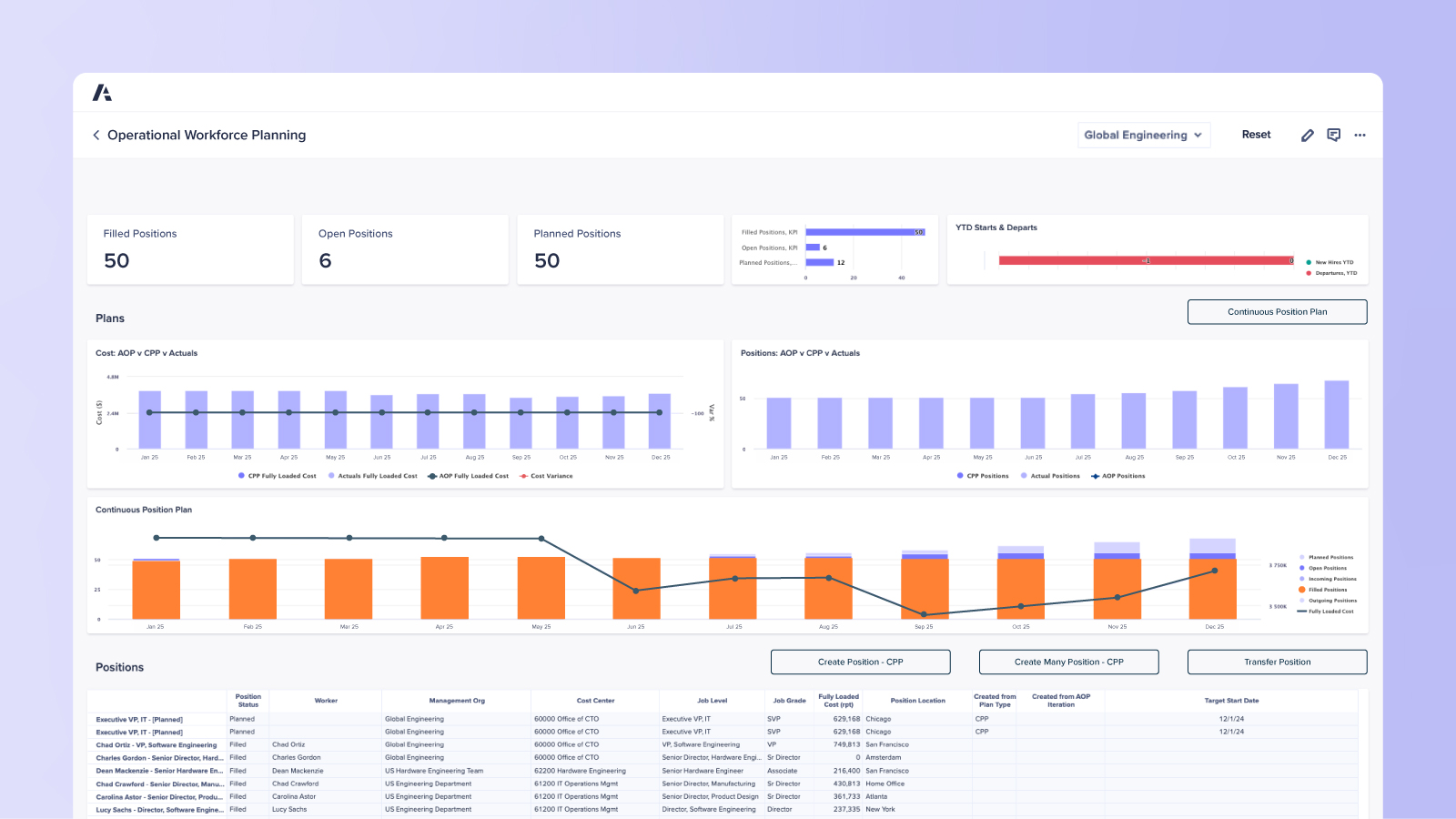The image size is (1456, 819).
Task: Click the Transfer Position button
Action: pyautogui.click(x=1277, y=662)
